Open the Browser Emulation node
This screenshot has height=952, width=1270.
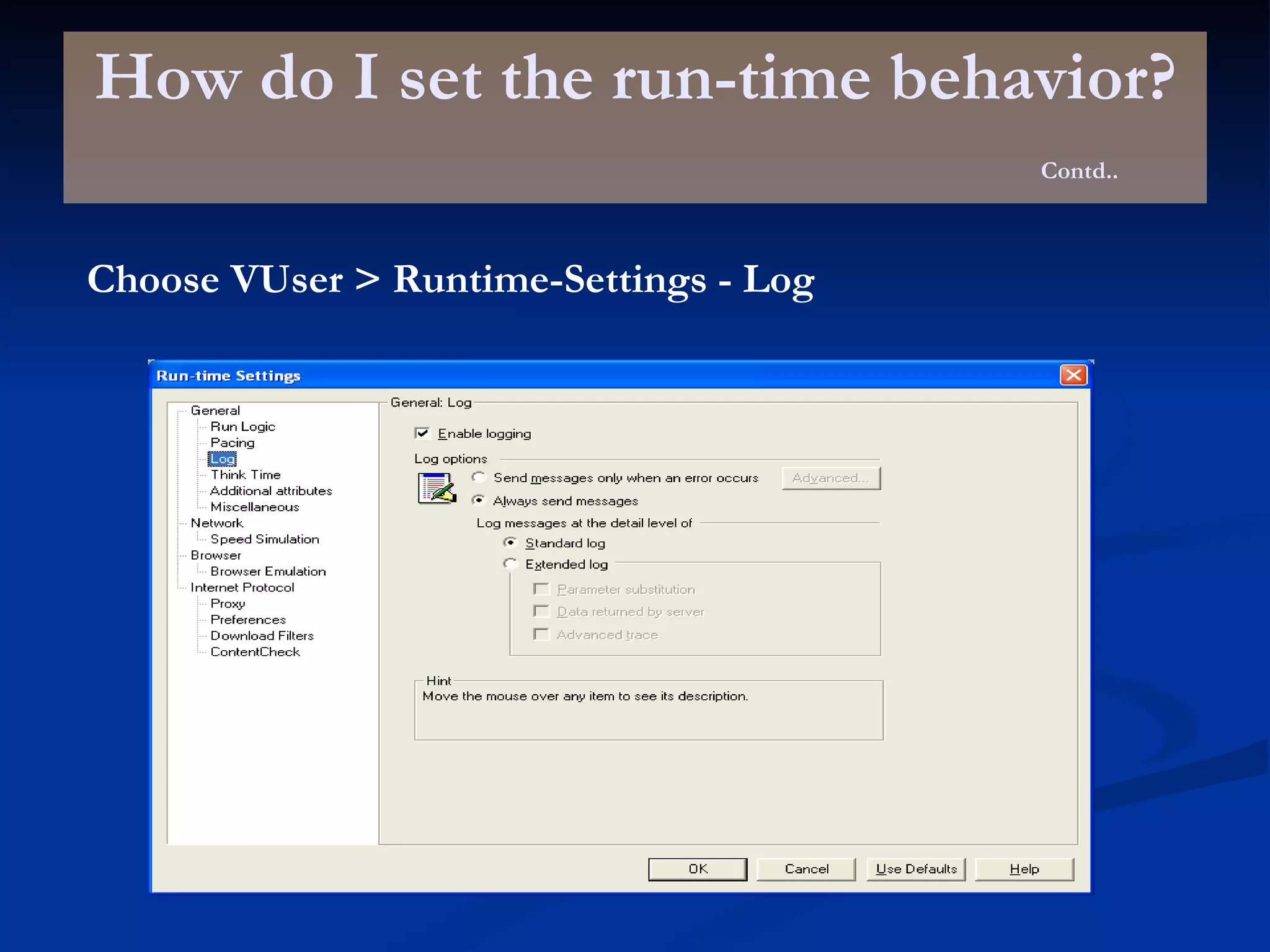(268, 571)
